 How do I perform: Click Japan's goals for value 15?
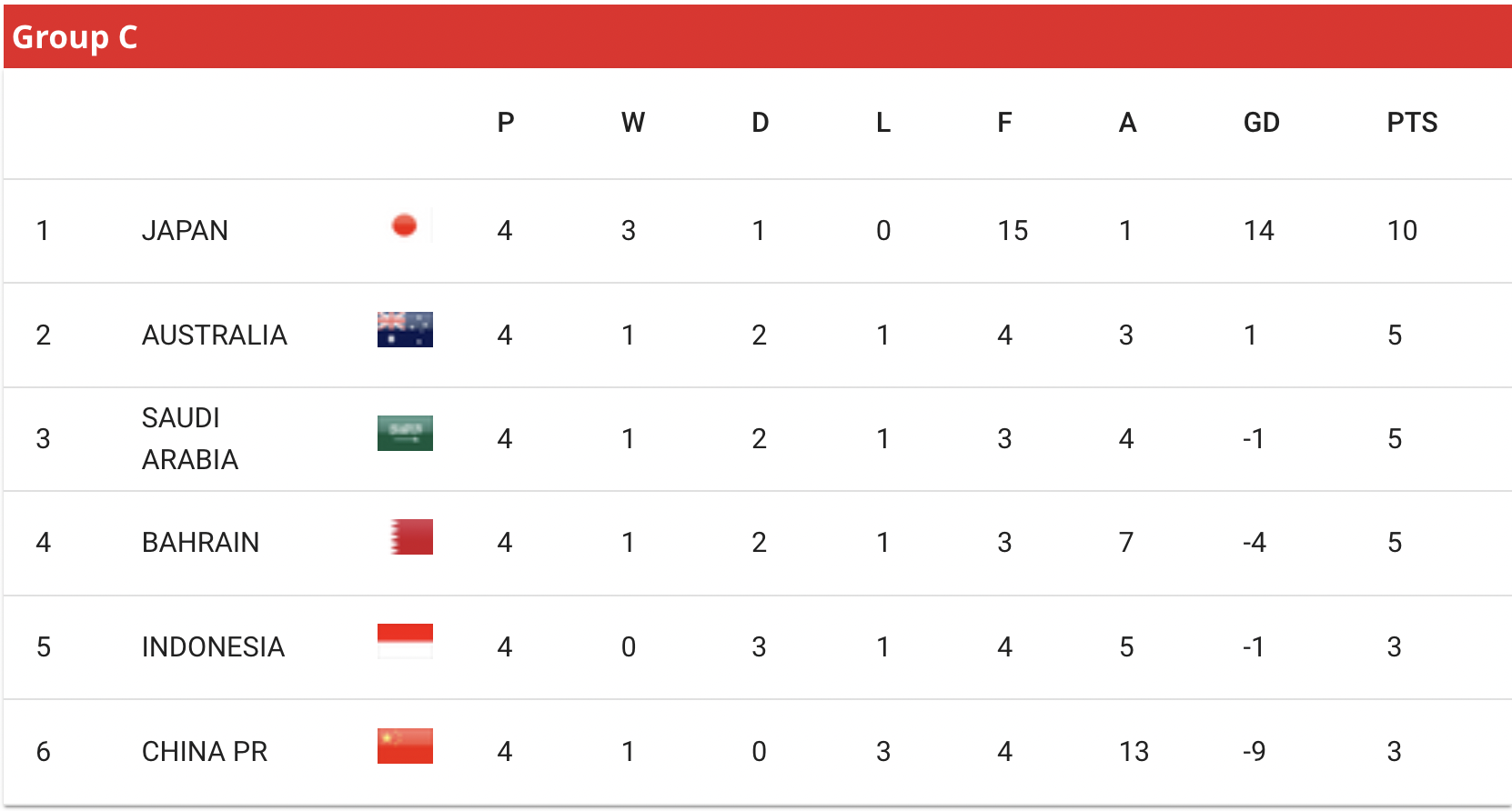click(1013, 231)
